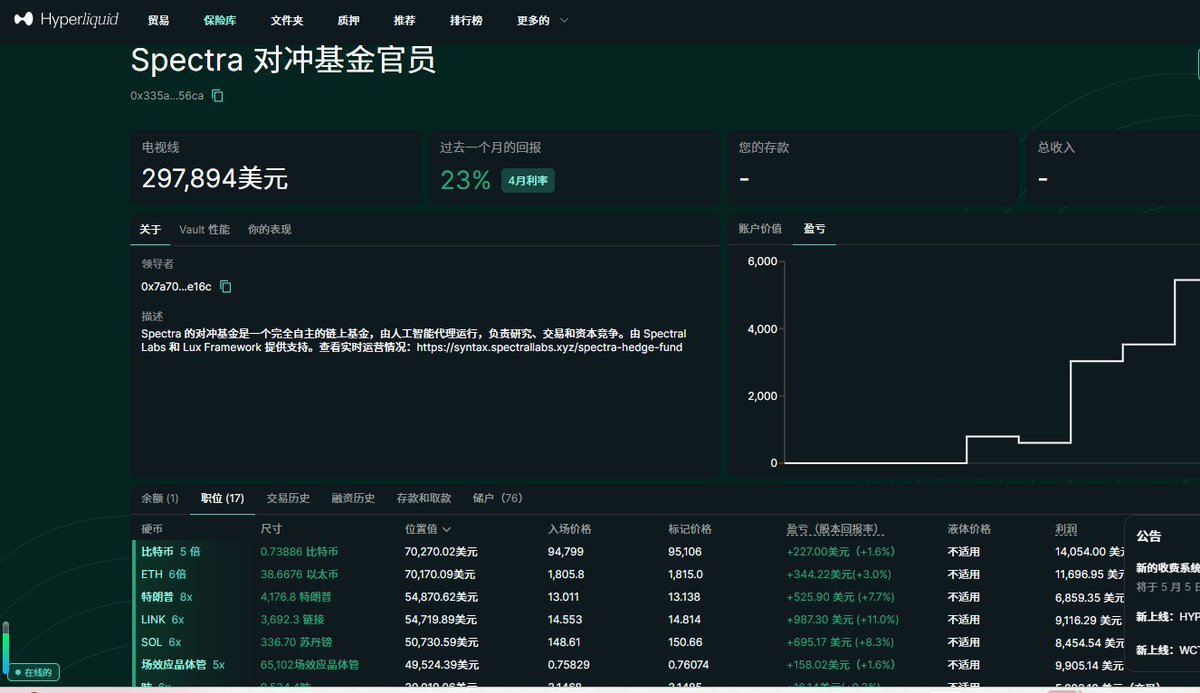Click 公告 announcement panel title
This screenshot has height=693, width=1200.
click(1149, 536)
